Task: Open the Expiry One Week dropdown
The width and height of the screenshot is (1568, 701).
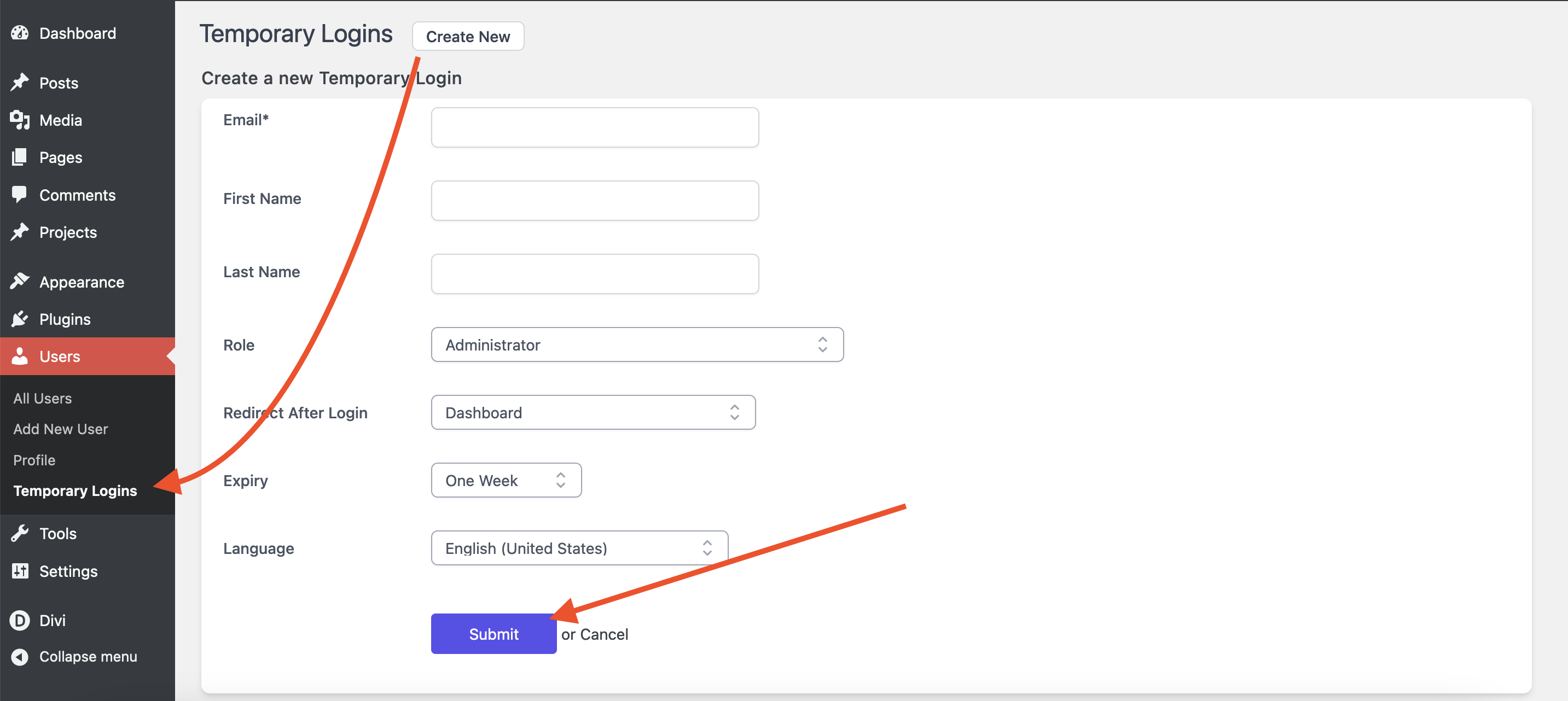Action: (506, 481)
